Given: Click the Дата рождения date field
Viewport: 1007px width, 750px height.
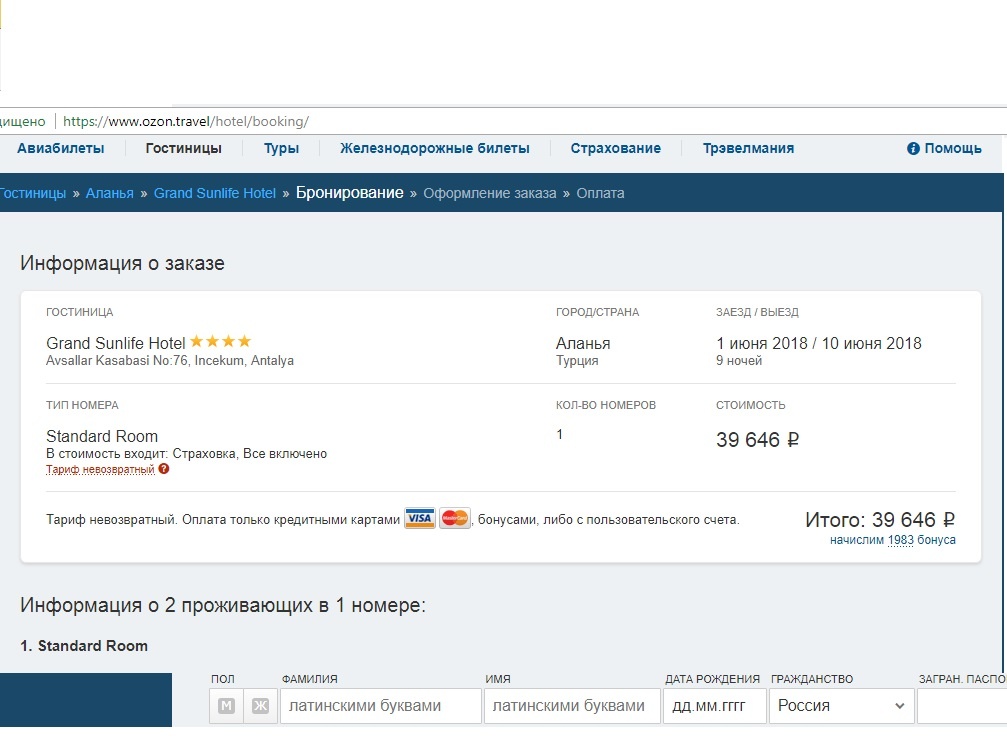Looking at the screenshot, I should [715, 706].
